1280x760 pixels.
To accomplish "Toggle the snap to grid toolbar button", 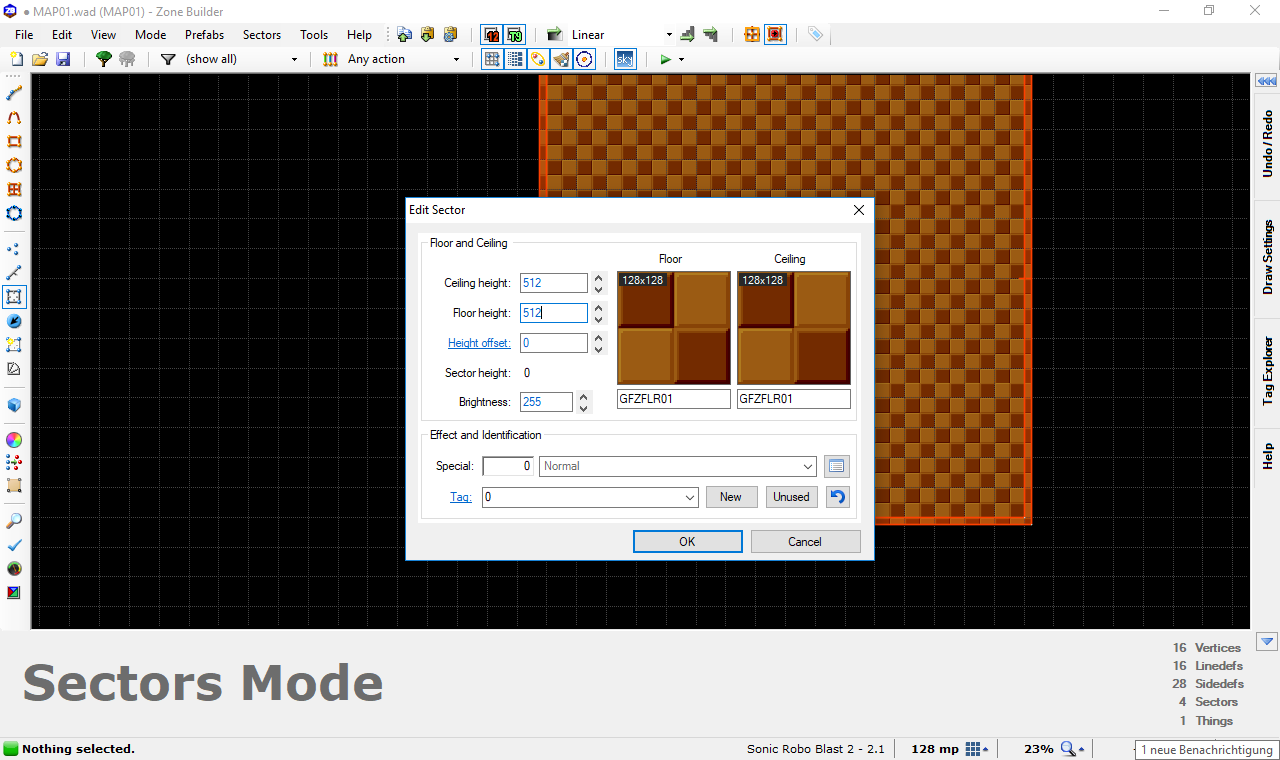I will tap(491, 59).
